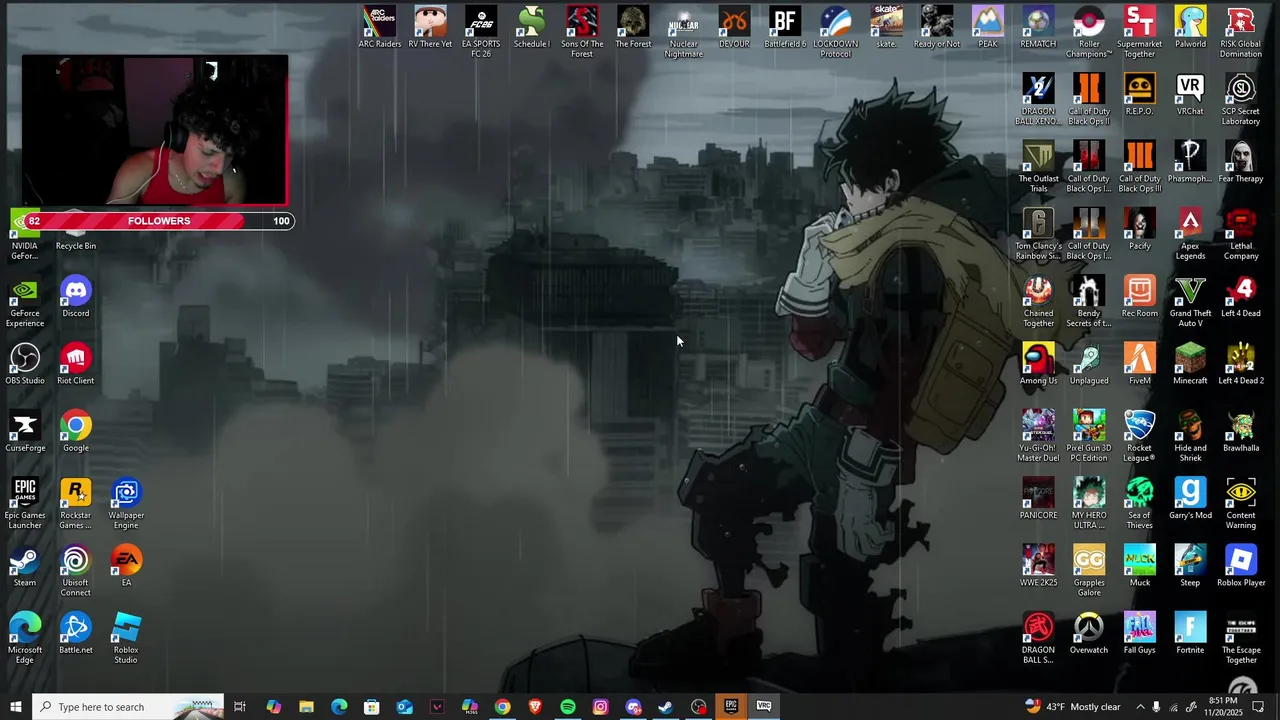Launch RV There Yet from desktop
The width and height of the screenshot is (1280, 720).
tap(430, 28)
